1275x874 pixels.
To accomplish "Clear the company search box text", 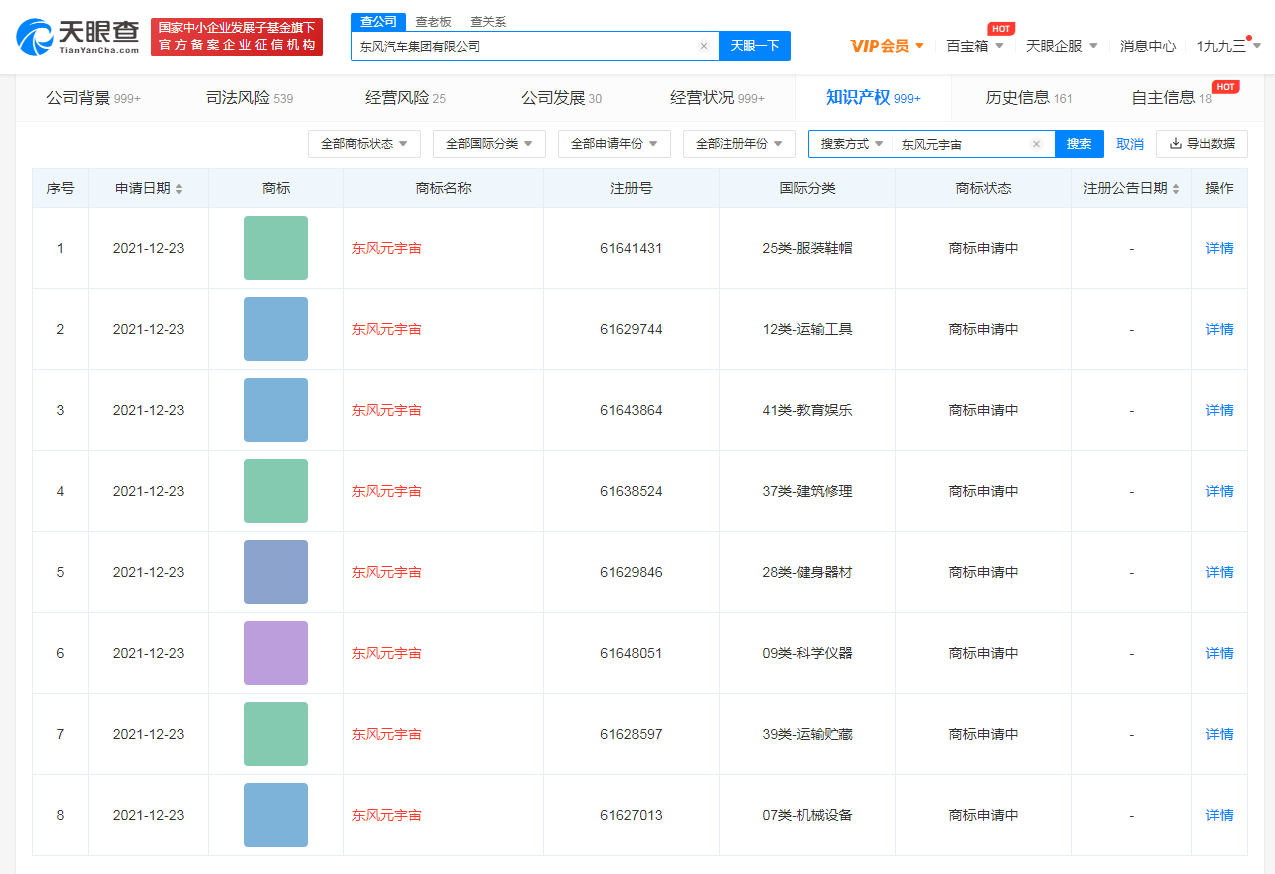I will pos(704,46).
